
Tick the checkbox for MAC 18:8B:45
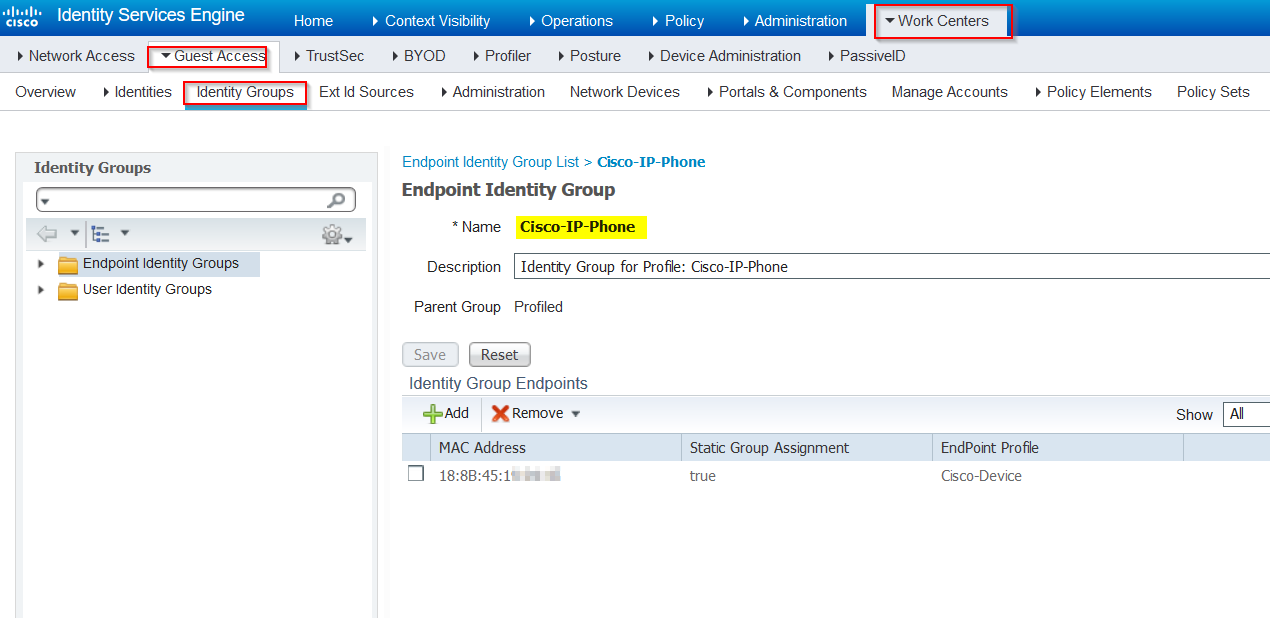coord(416,474)
